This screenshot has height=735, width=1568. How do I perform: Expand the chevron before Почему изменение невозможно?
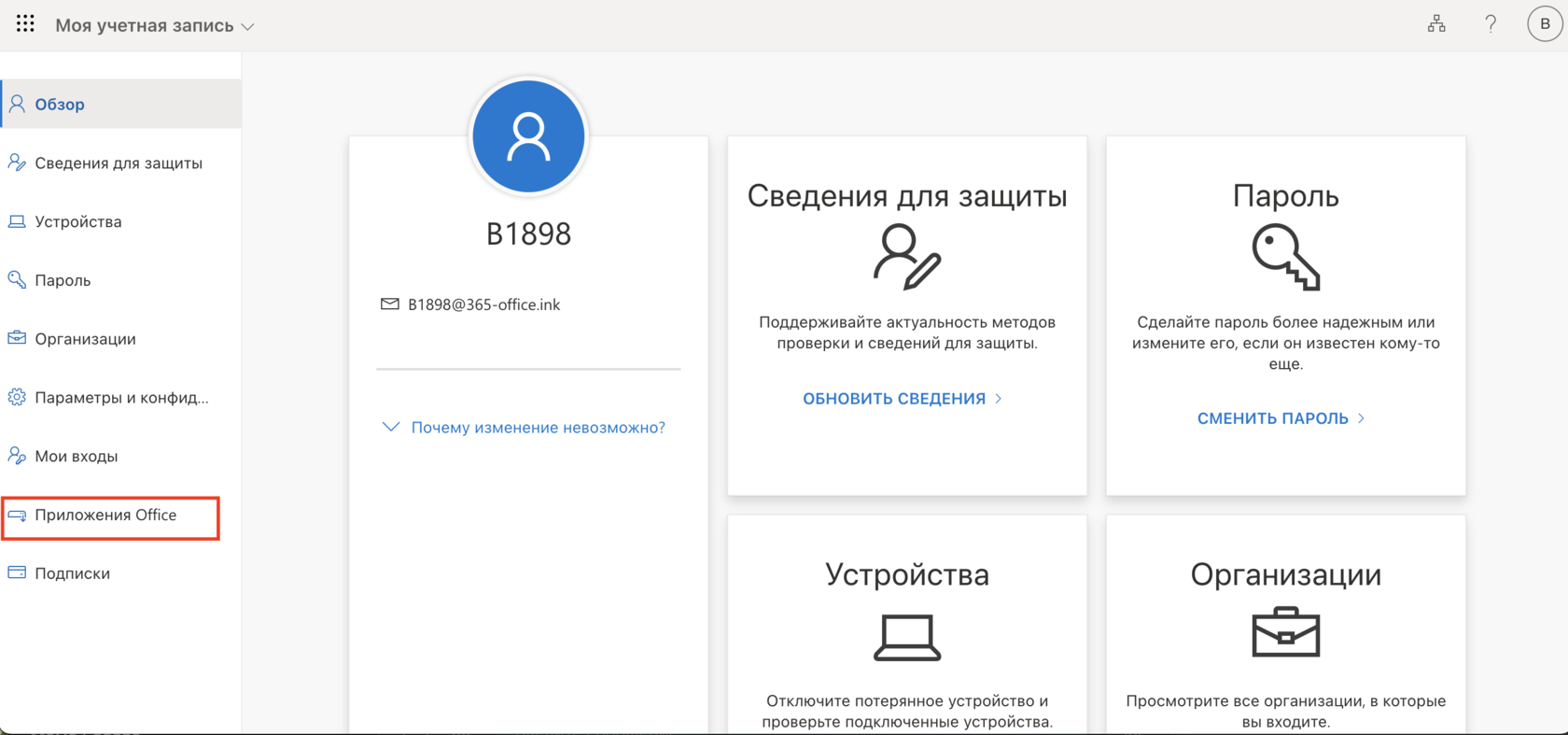(391, 427)
